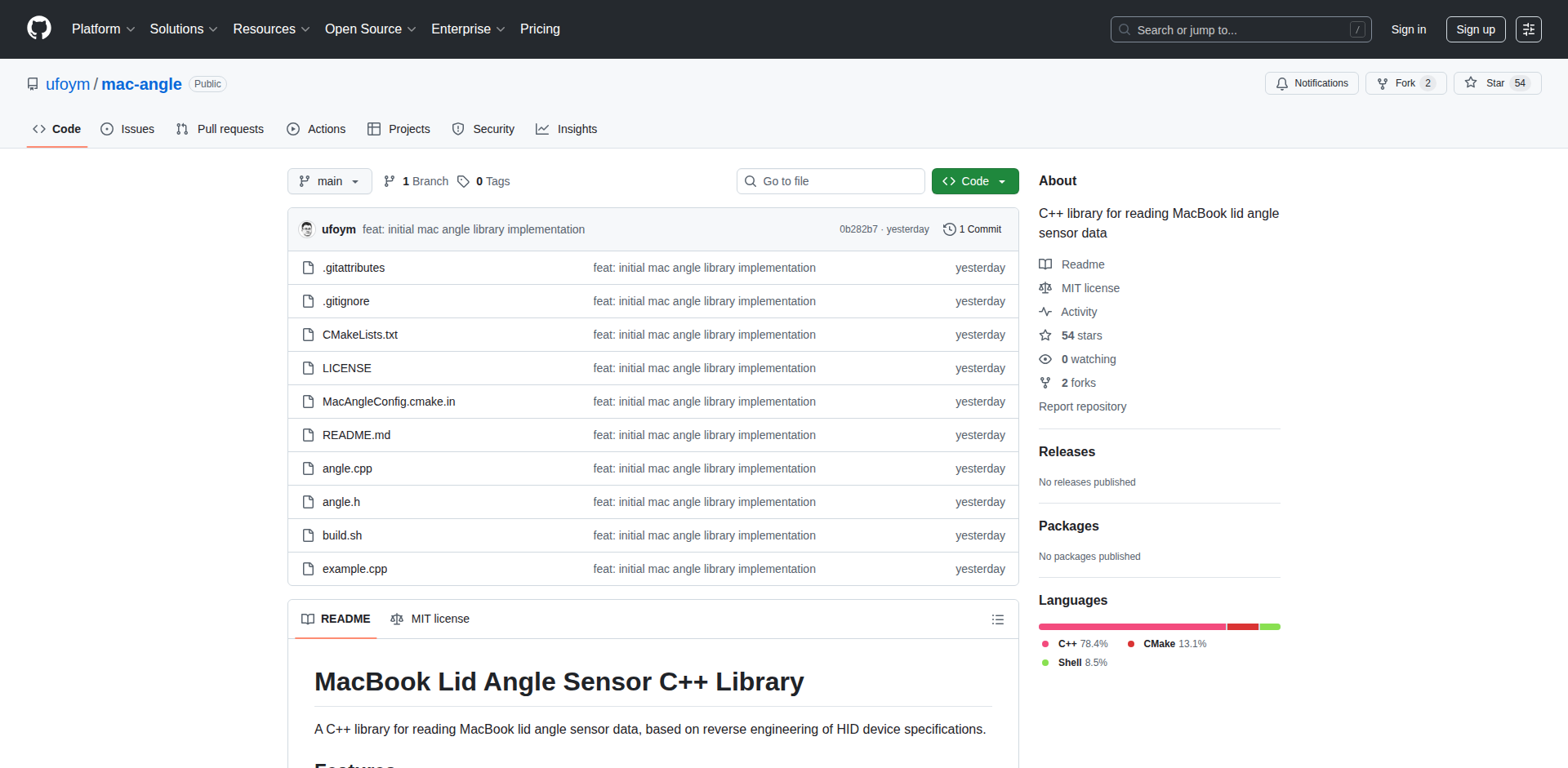Click the Sign up button
The width and height of the screenshot is (1568, 768).
[1476, 29]
